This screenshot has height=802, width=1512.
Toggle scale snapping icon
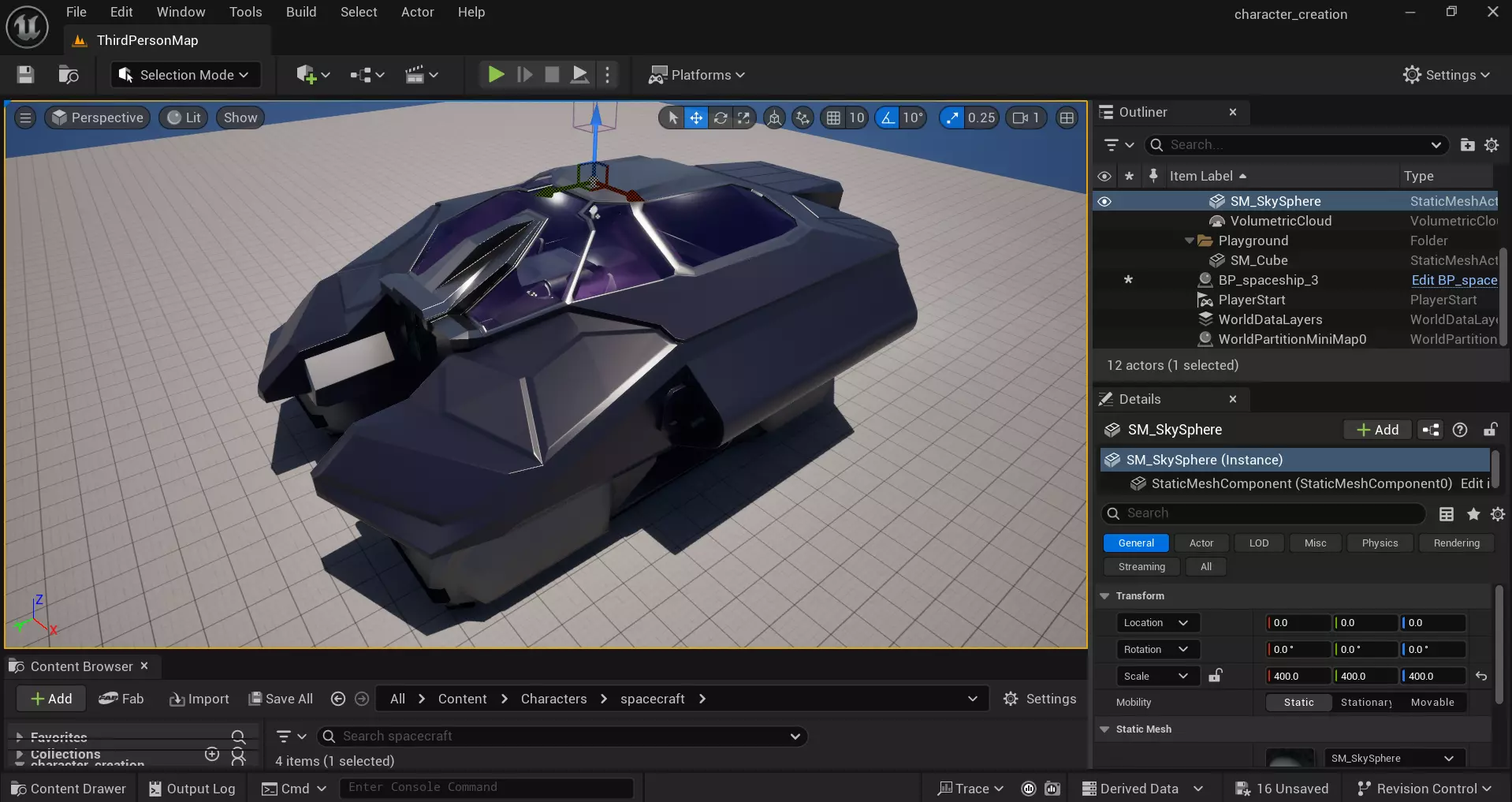point(952,118)
